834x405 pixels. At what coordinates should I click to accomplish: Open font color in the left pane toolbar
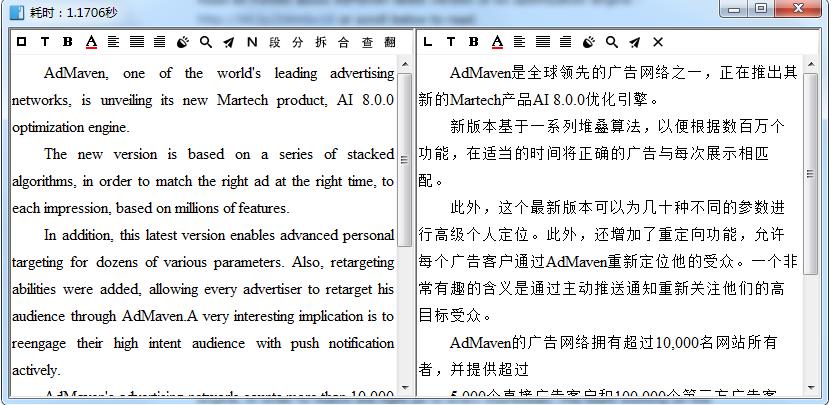[x=91, y=42]
